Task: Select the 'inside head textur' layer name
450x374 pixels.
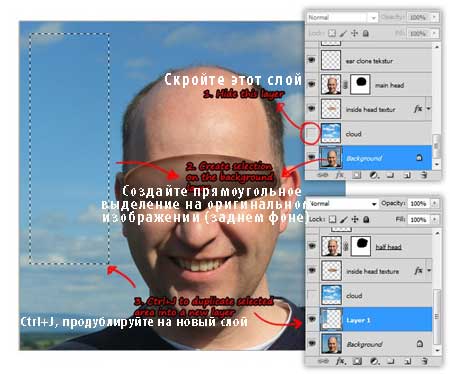Action: (x=370, y=109)
